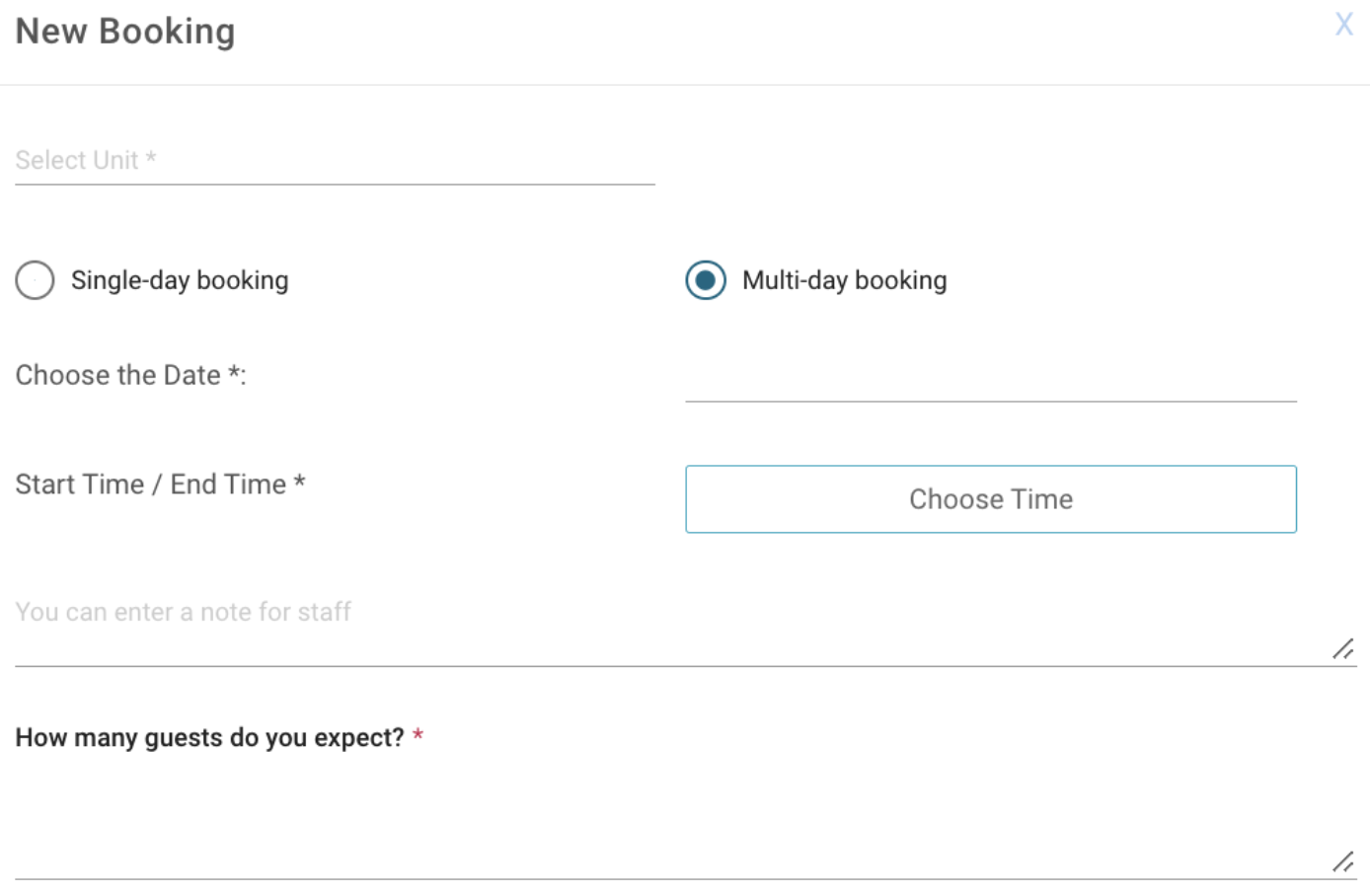Focus the note for staff text area
The width and height of the screenshot is (1370, 896).
click(x=671, y=622)
